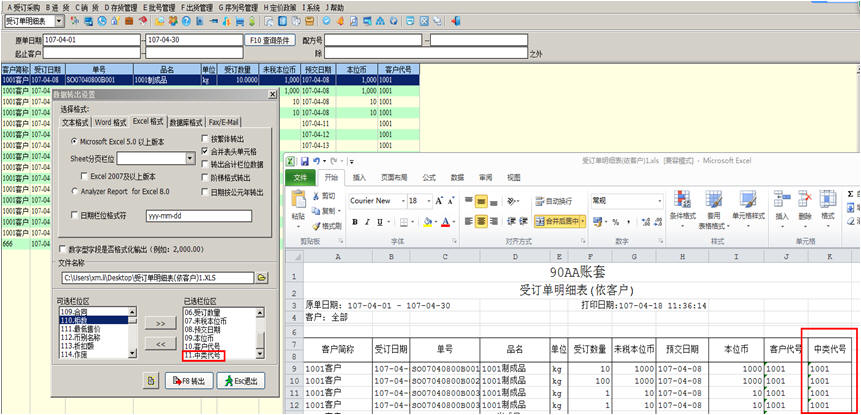861x415 pixels.
Task: Open the Excel 插入 ribbon tab
Action: [359, 177]
